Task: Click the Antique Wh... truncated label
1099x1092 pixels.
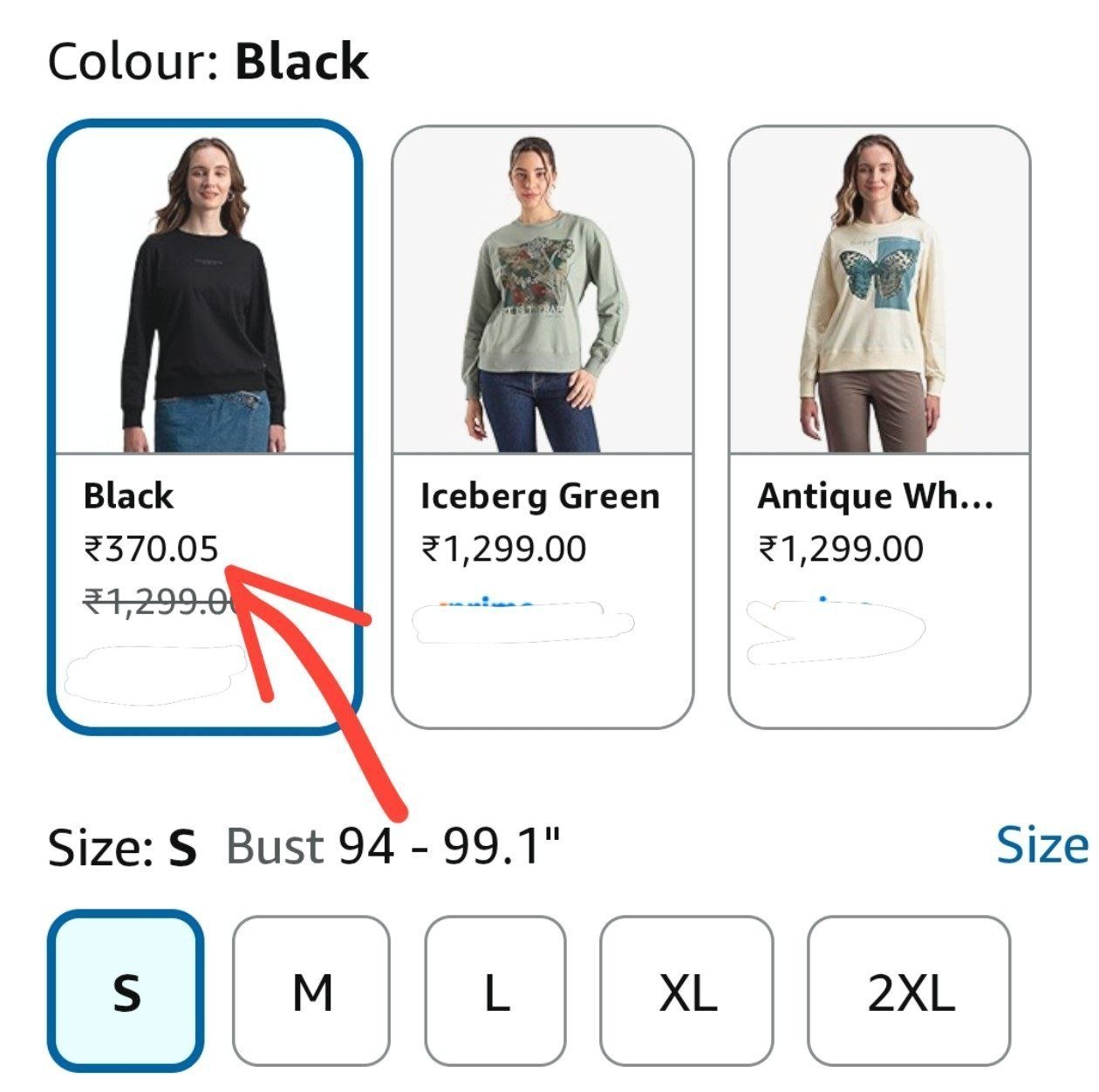Action: tap(876, 496)
